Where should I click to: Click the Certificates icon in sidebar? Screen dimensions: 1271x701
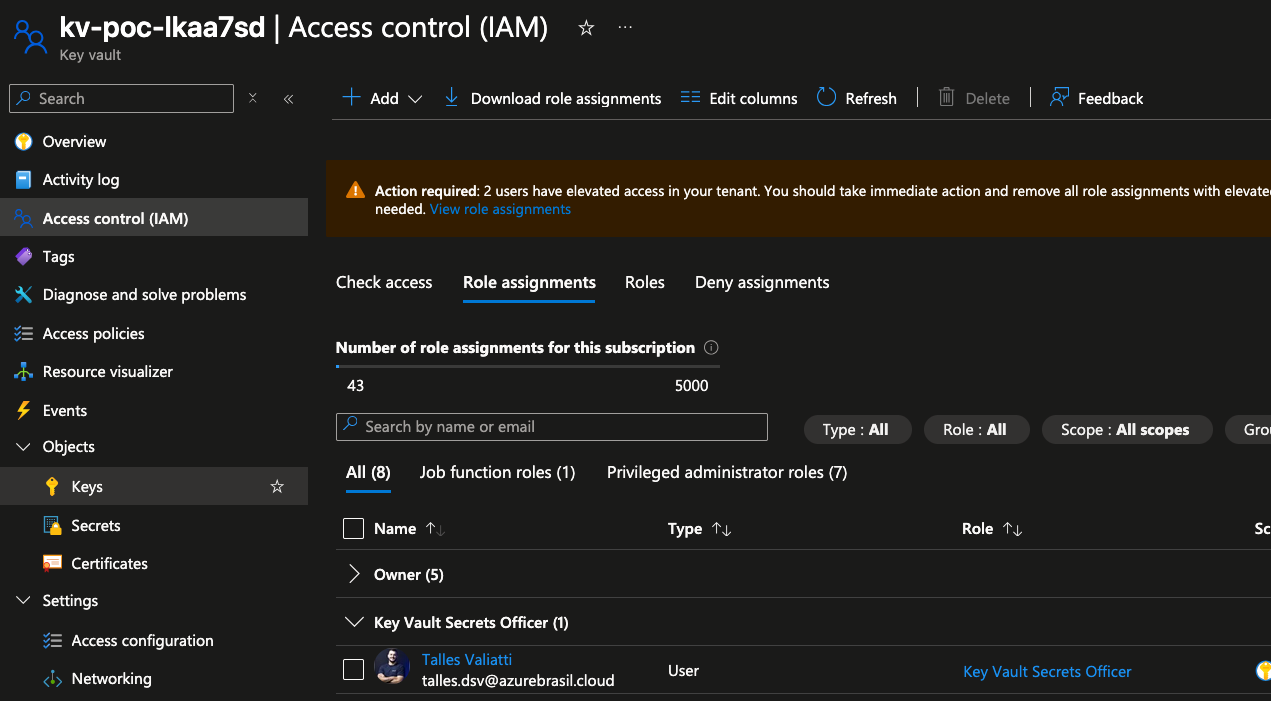pos(53,563)
